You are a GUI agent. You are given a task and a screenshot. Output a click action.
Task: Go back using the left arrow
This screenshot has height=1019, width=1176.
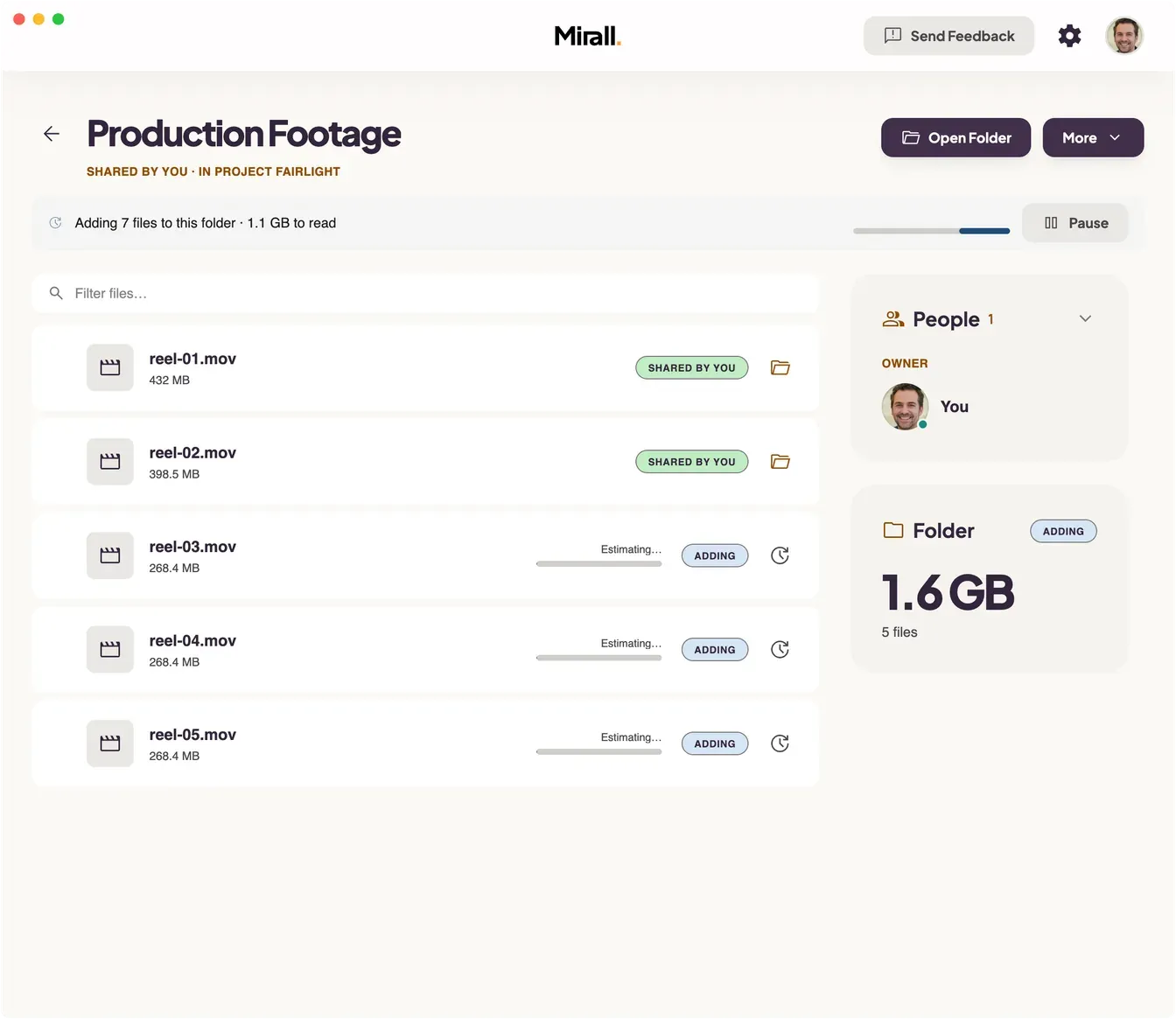[x=52, y=134]
